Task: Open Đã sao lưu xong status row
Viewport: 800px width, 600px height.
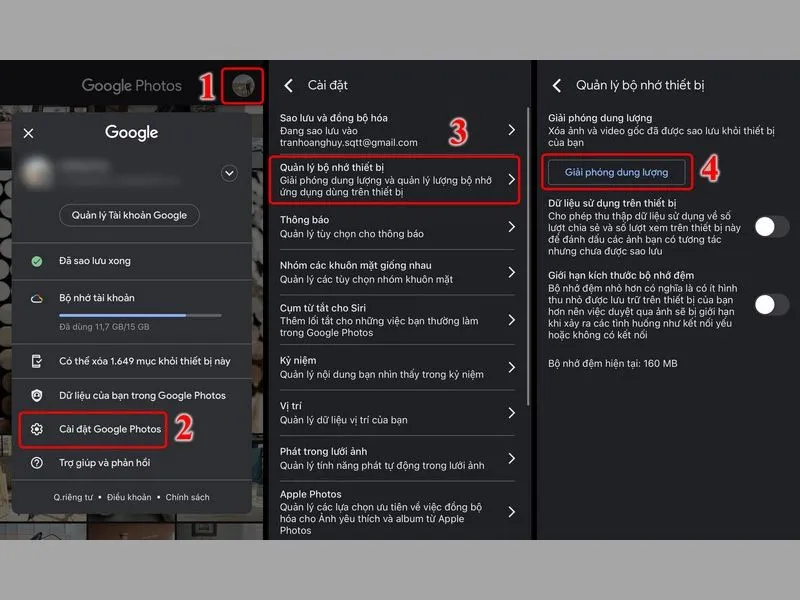Action: coord(132,261)
